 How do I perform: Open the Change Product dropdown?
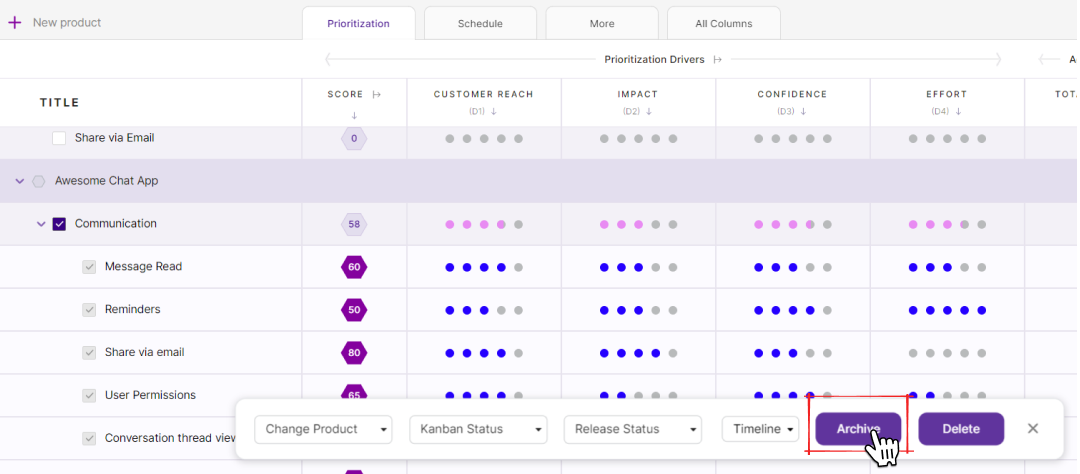tap(324, 429)
